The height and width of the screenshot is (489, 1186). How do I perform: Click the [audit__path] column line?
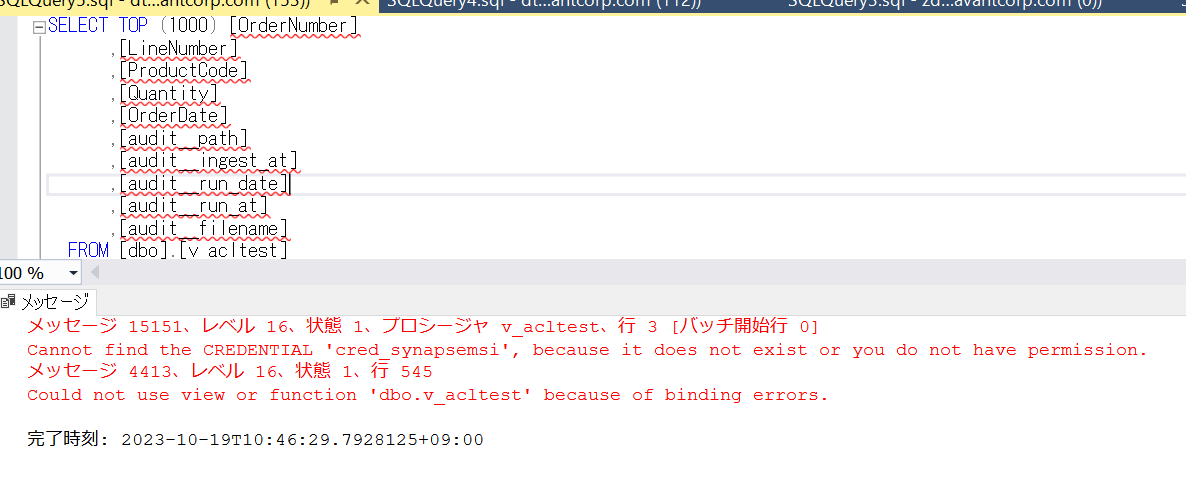(x=184, y=138)
